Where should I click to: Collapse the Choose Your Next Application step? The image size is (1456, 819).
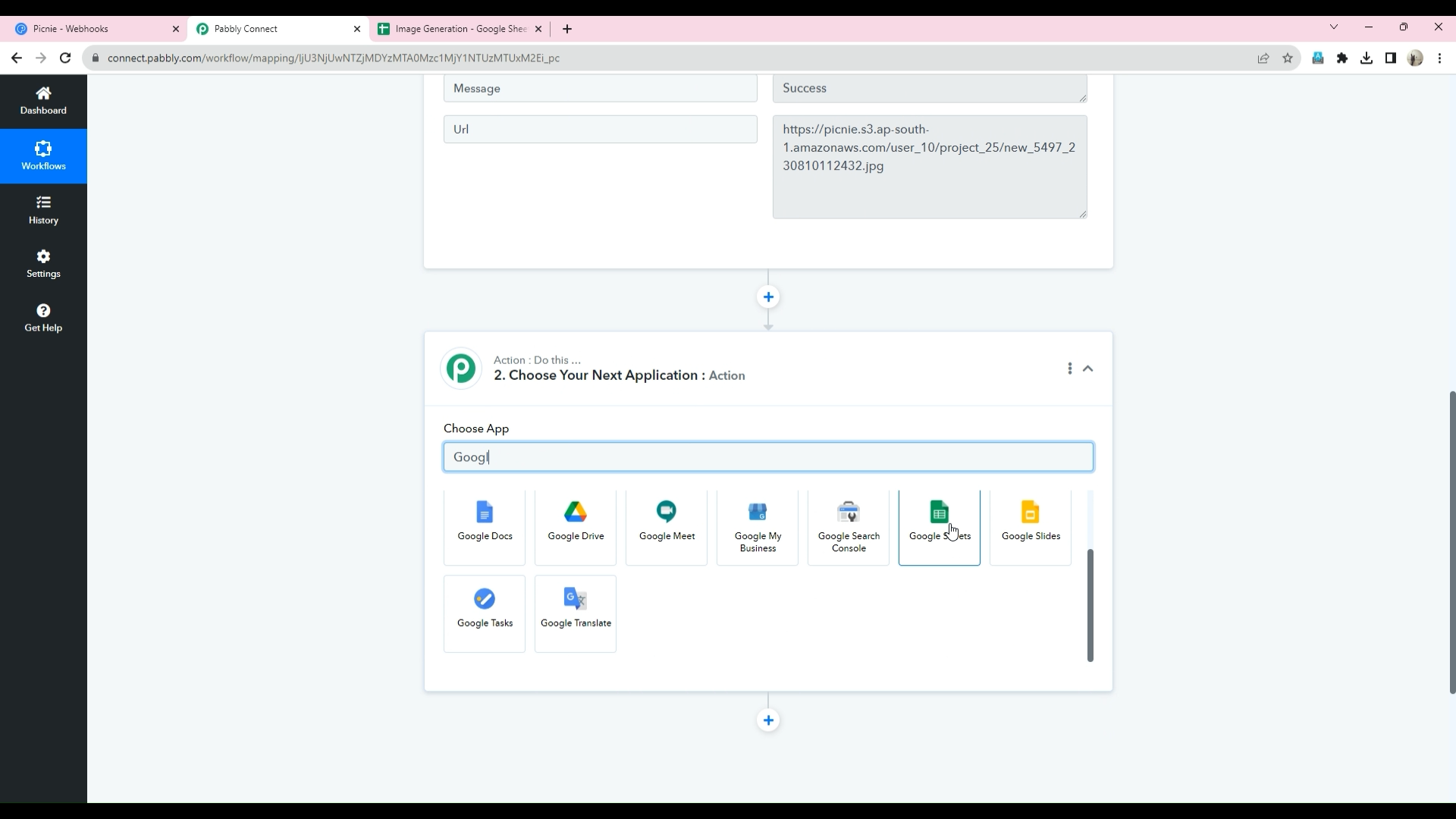coord(1088,369)
